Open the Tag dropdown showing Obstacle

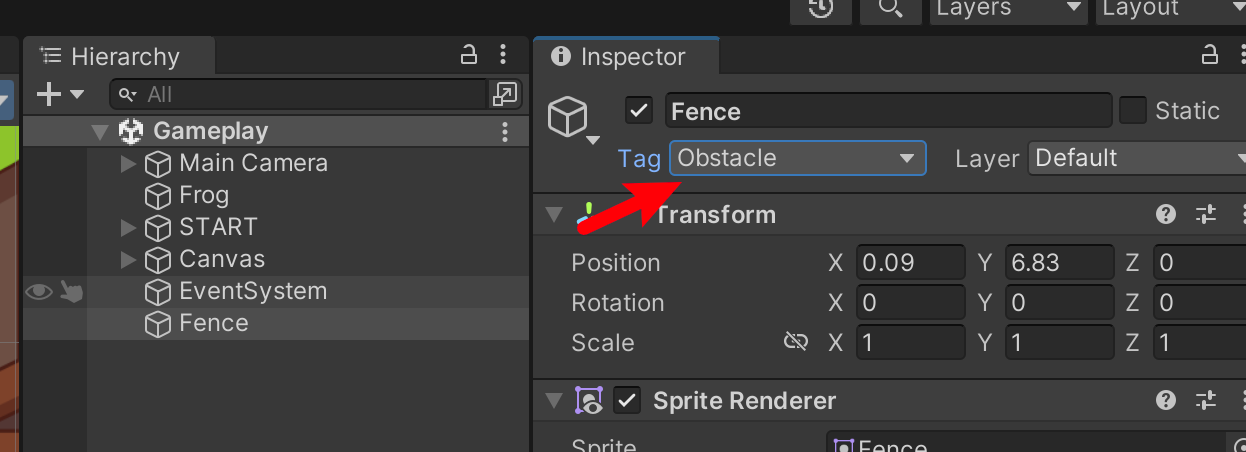[798, 158]
